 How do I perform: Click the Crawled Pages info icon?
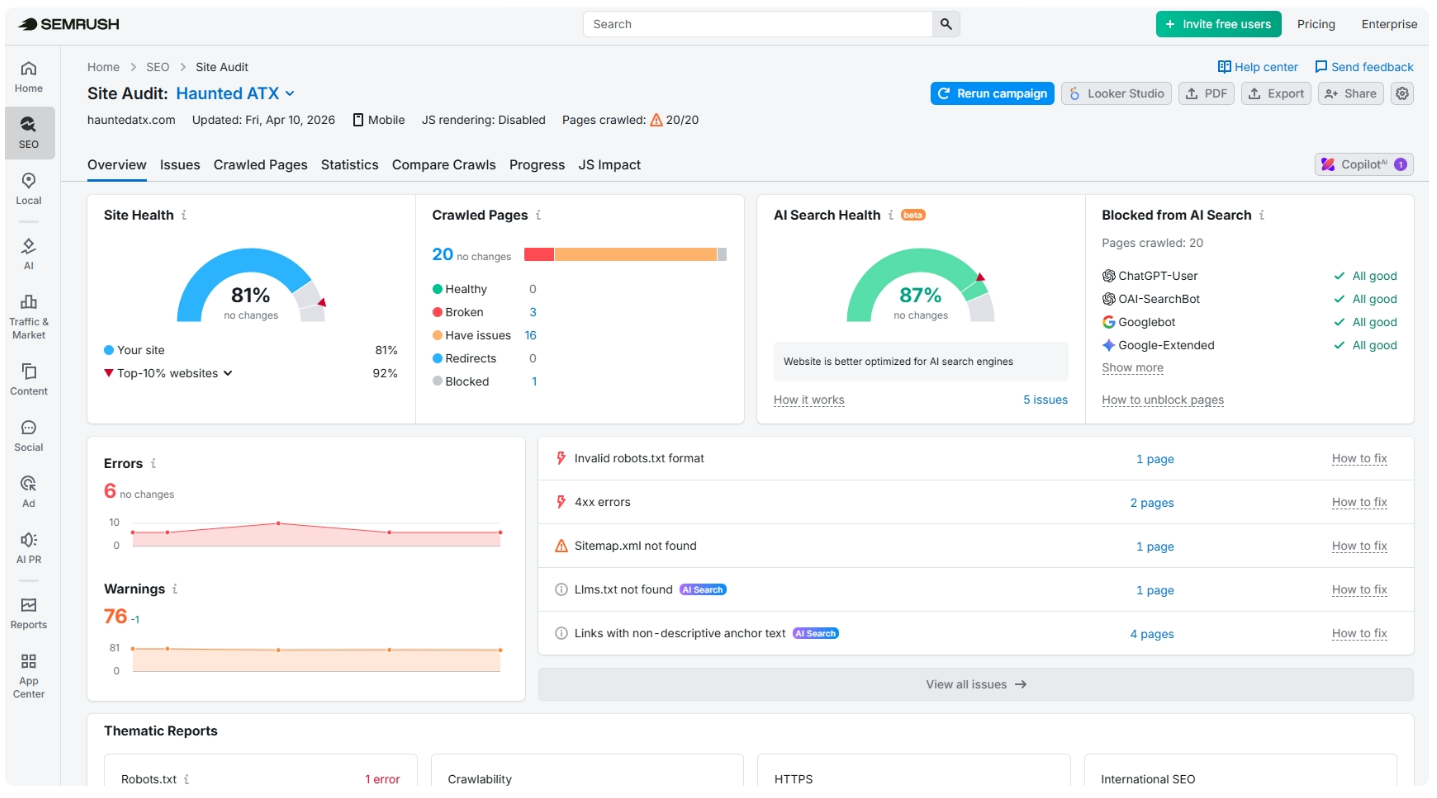(x=539, y=215)
